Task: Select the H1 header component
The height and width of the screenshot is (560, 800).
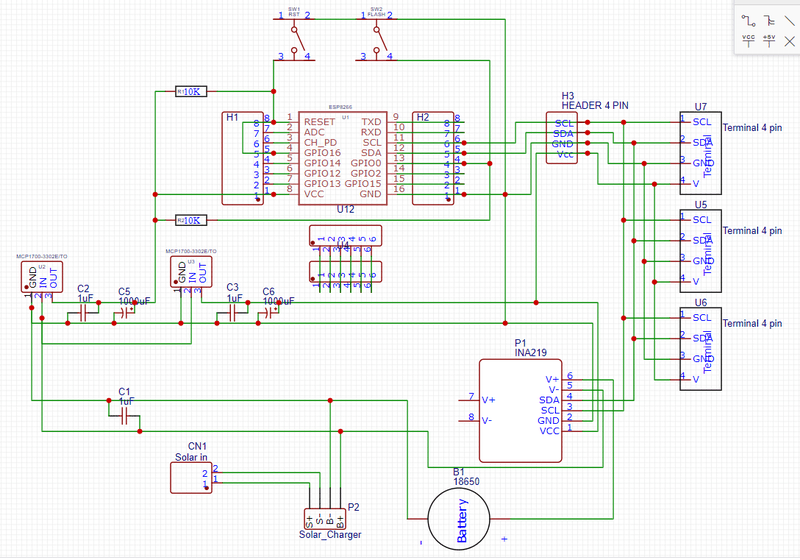Action: (242, 158)
